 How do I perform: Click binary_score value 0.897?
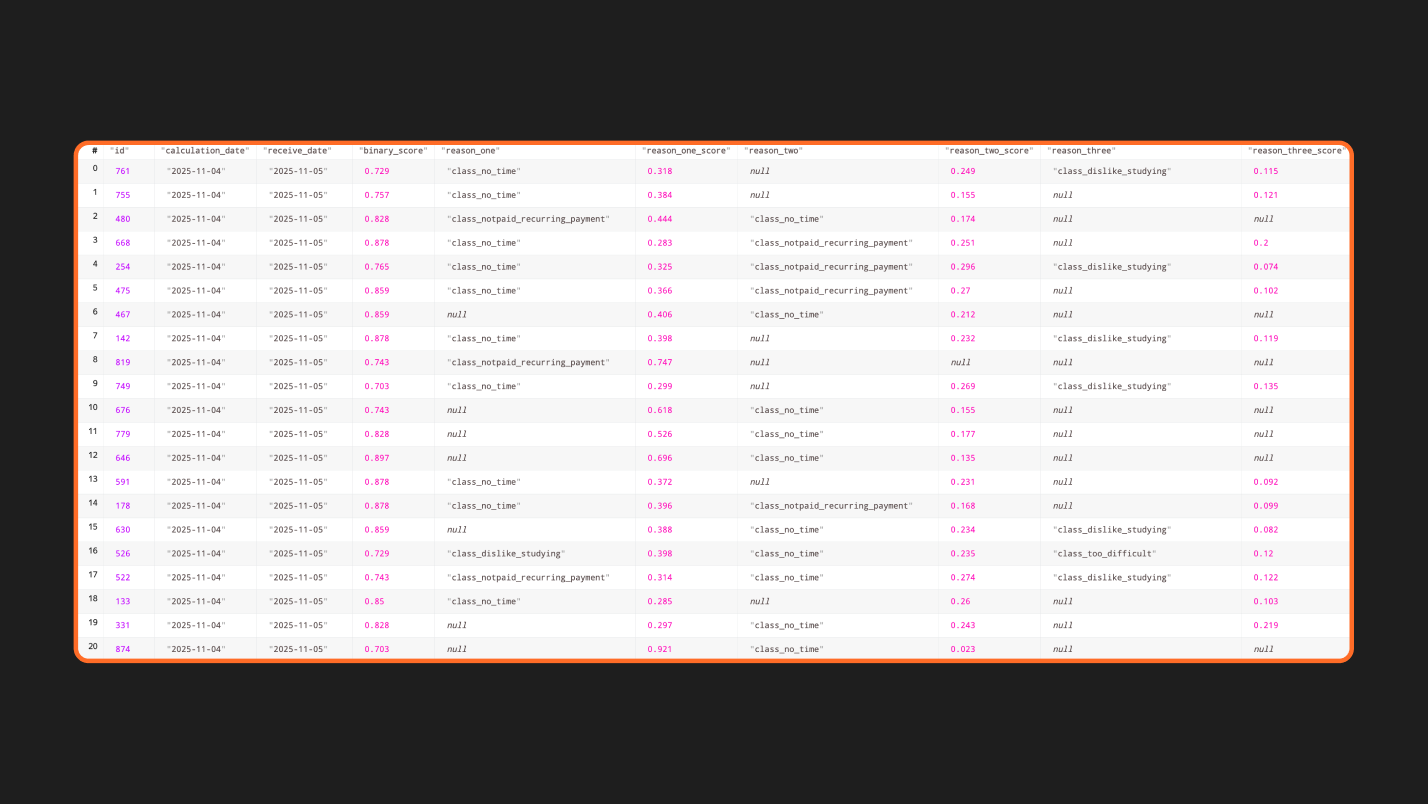click(377, 458)
